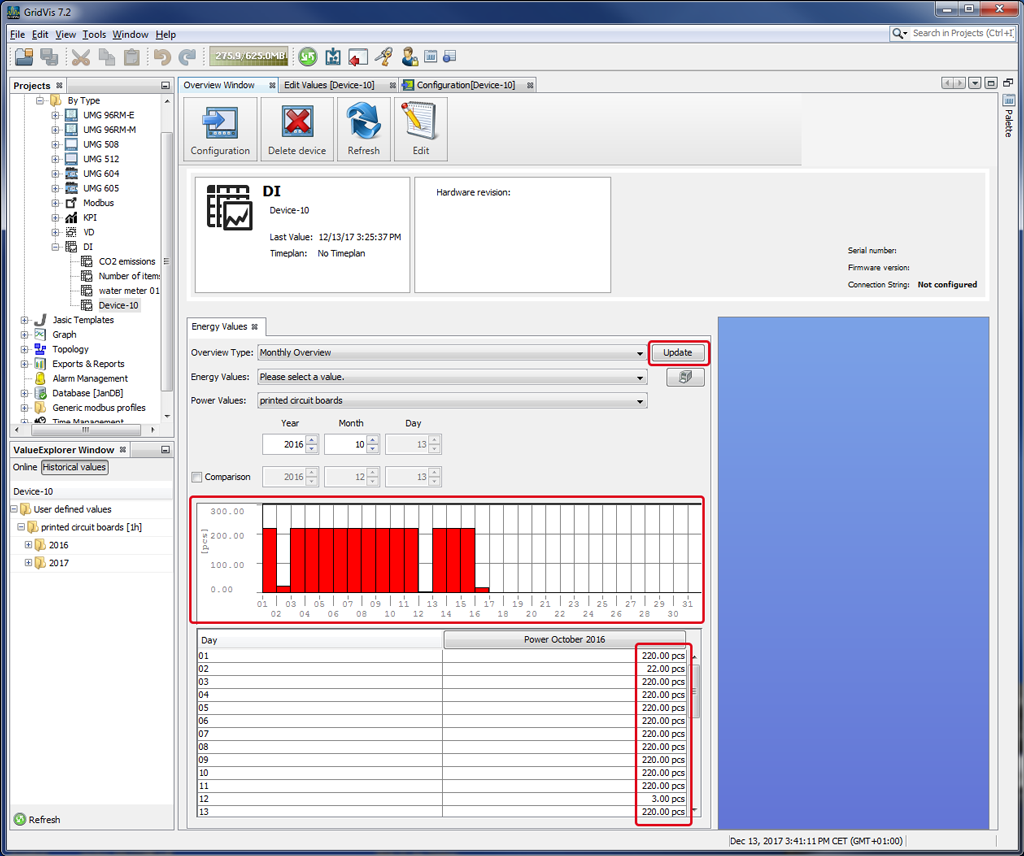Enable the Comparison checkbox
The width and height of the screenshot is (1024, 856).
point(197,477)
